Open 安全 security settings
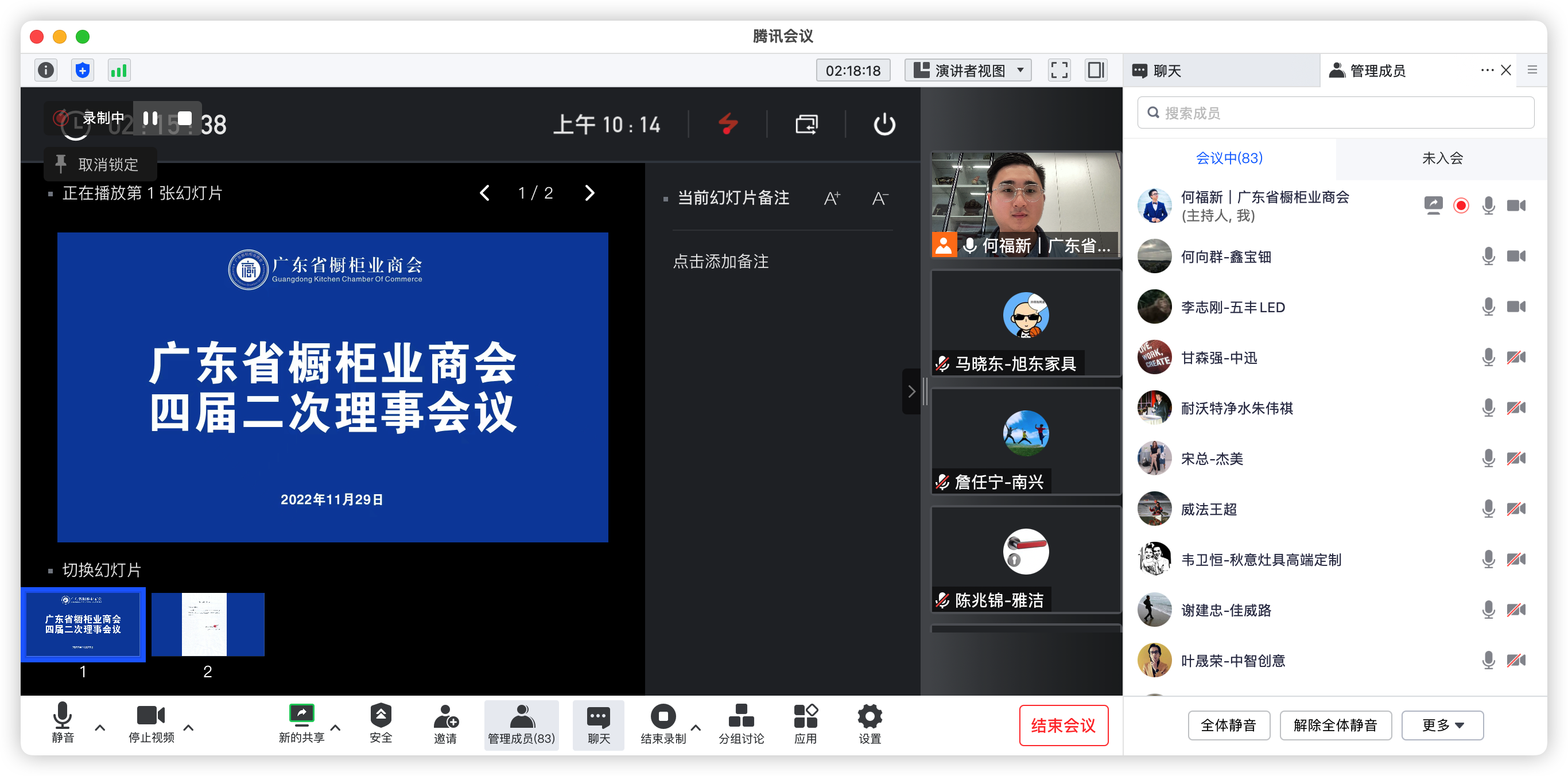Image resolution: width=1568 pixels, height=776 pixels. [381, 723]
